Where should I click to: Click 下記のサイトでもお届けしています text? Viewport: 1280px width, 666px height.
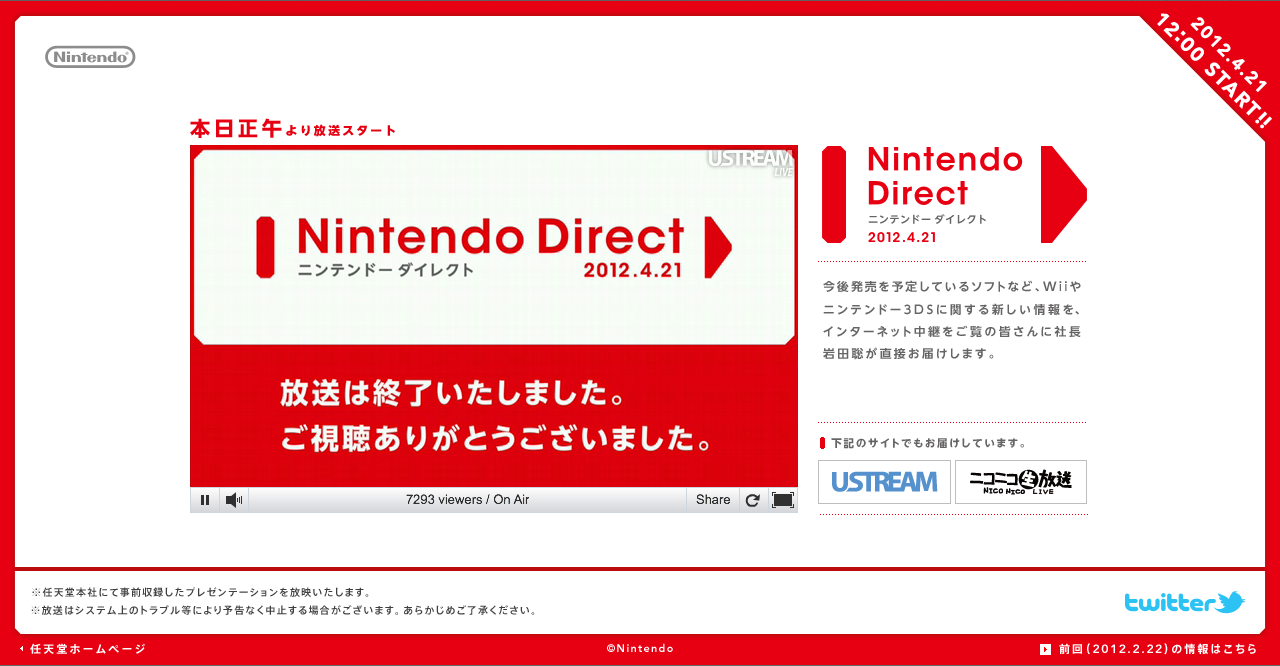tap(928, 443)
